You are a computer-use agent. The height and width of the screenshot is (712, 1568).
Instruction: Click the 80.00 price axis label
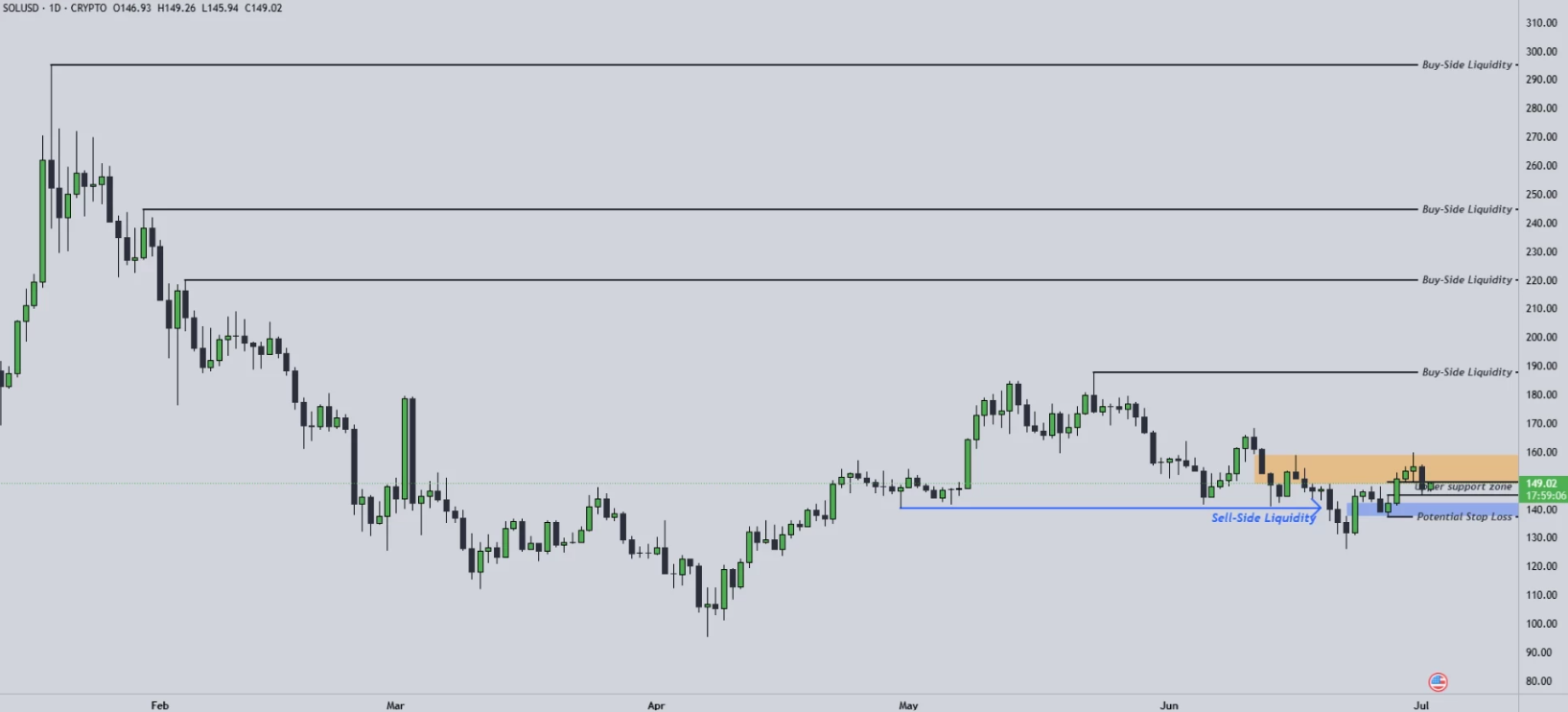click(1538, 681)
